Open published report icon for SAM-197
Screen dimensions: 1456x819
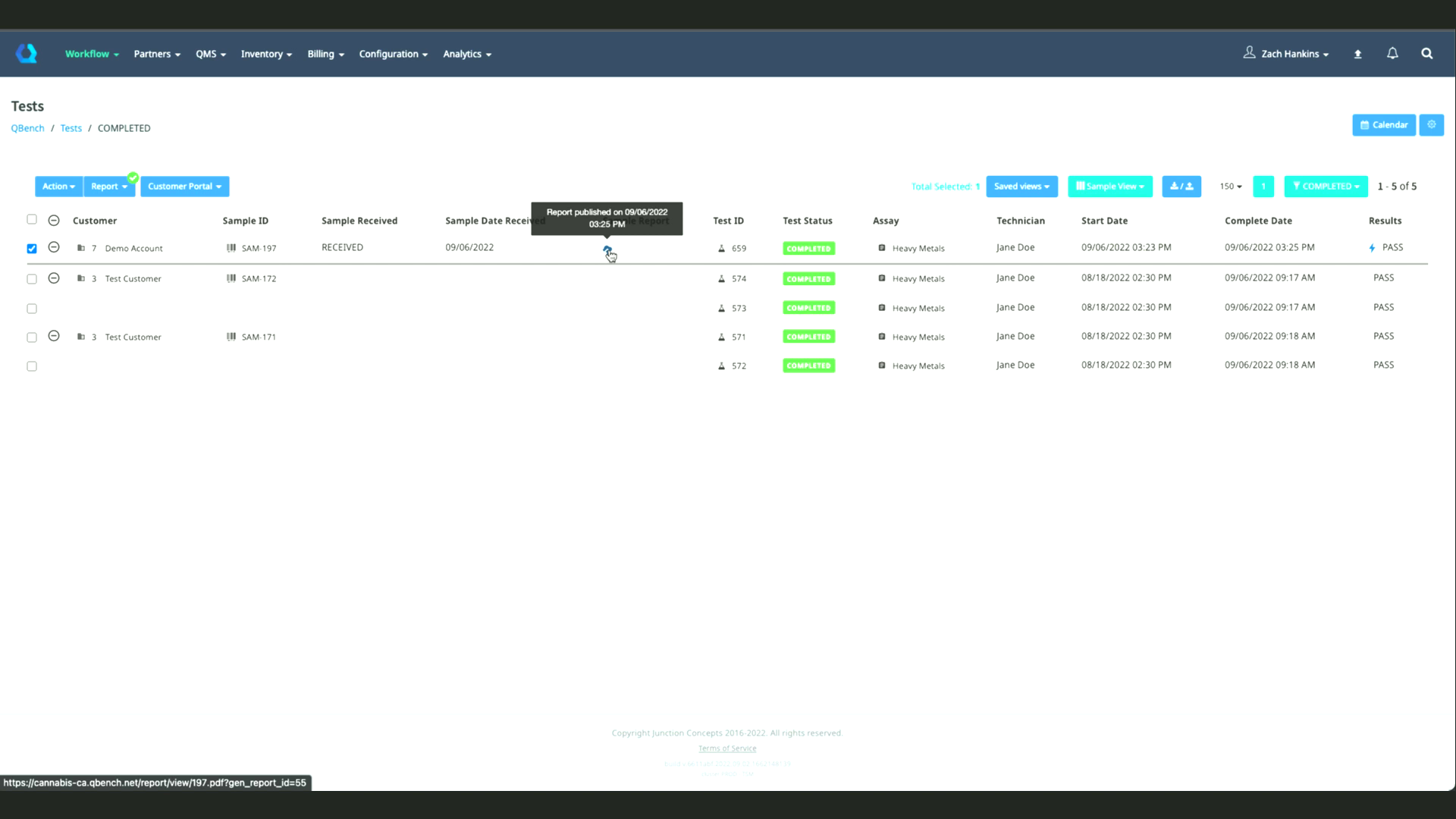[x=607, y=249]
